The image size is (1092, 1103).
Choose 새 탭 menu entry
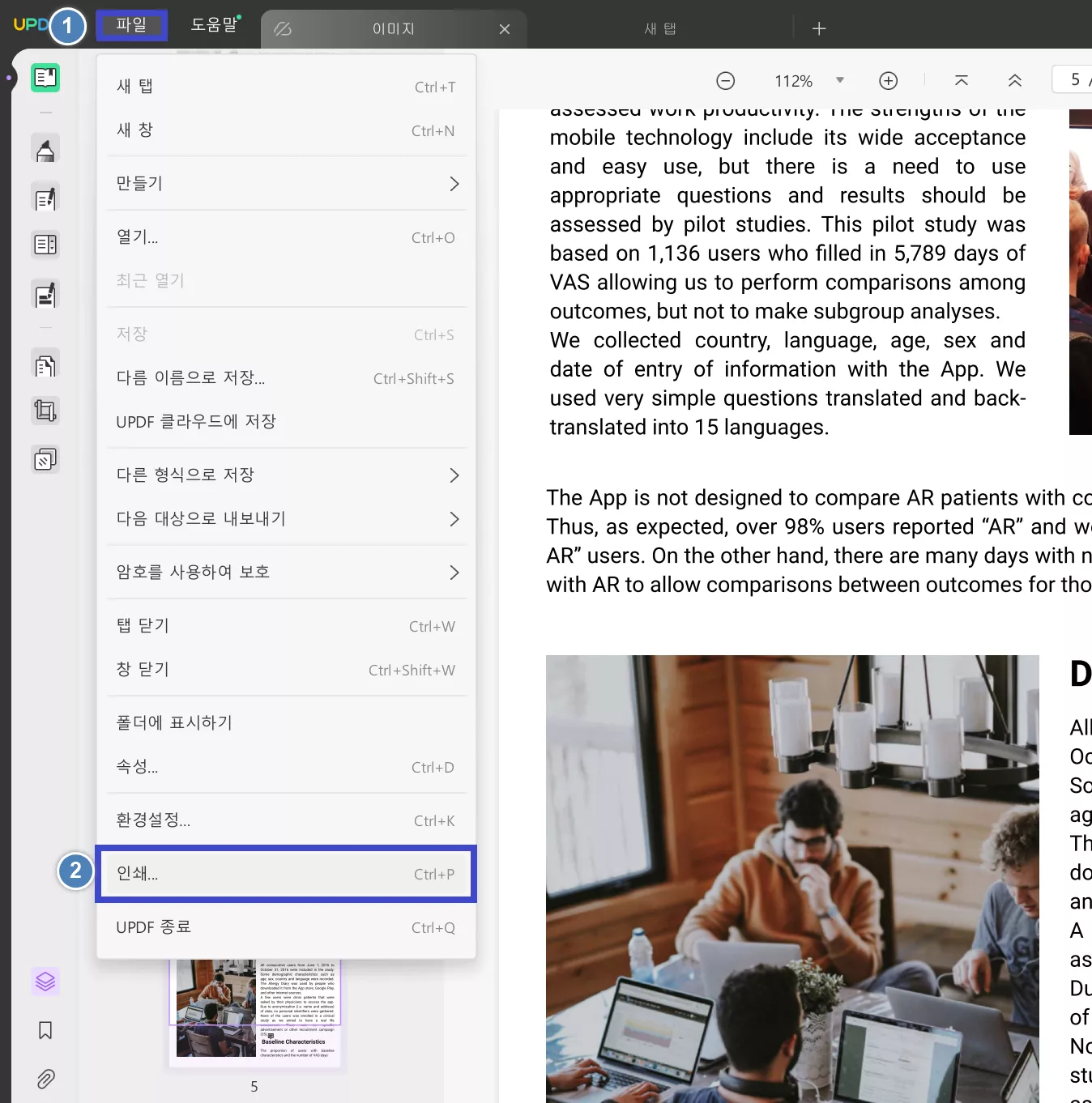286,87
